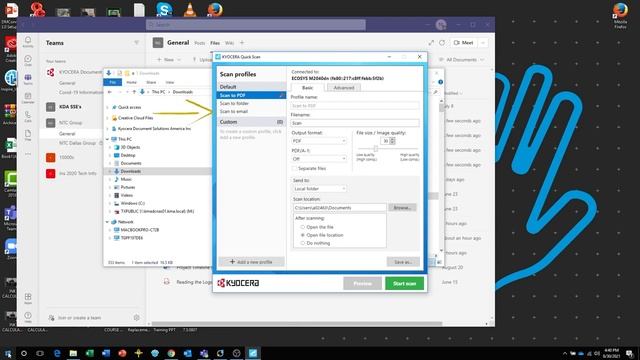
Task: Open the Teams more apps ellipsis
Action: click(x=28, y=154)
